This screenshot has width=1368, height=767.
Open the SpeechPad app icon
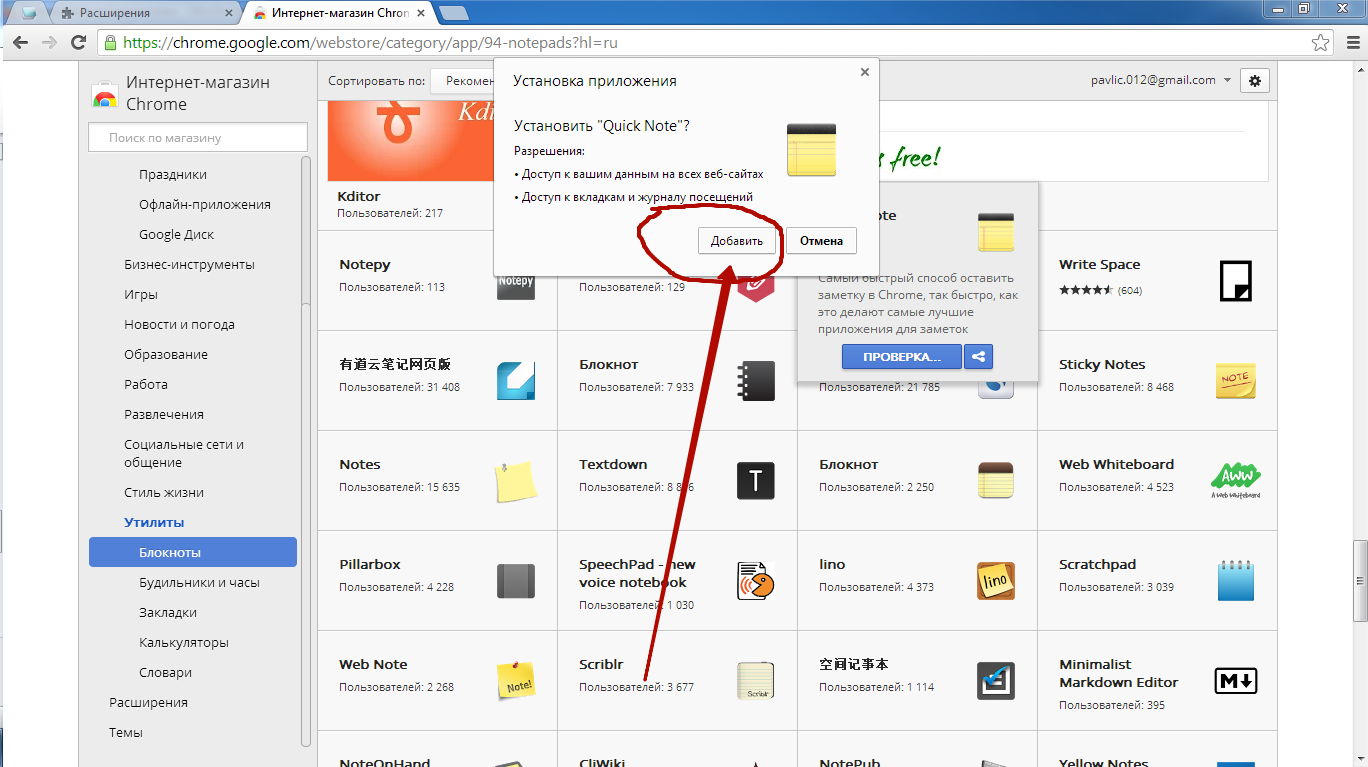click(756, 581)
